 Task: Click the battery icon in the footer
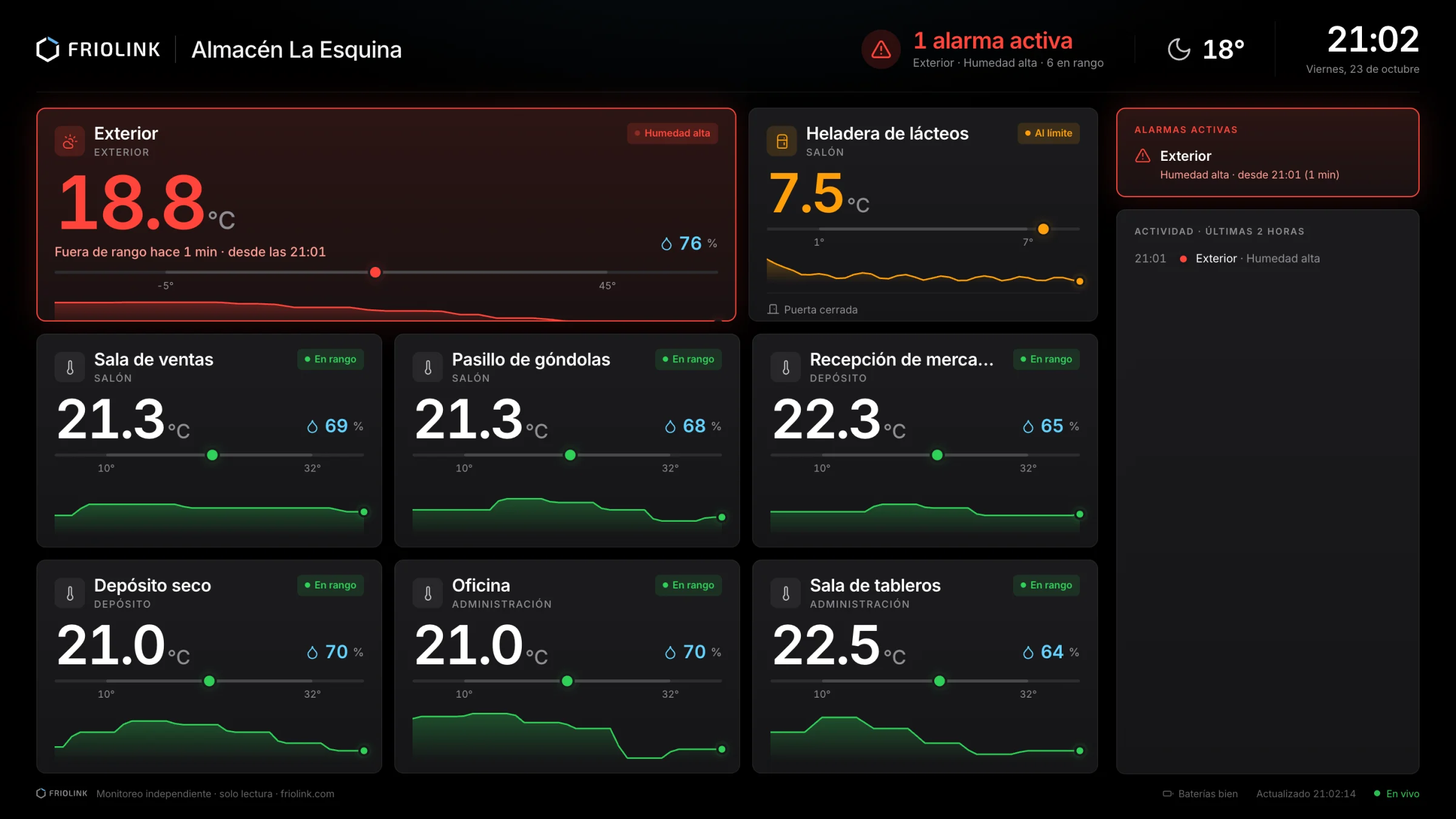click(x=1168, y=794)
